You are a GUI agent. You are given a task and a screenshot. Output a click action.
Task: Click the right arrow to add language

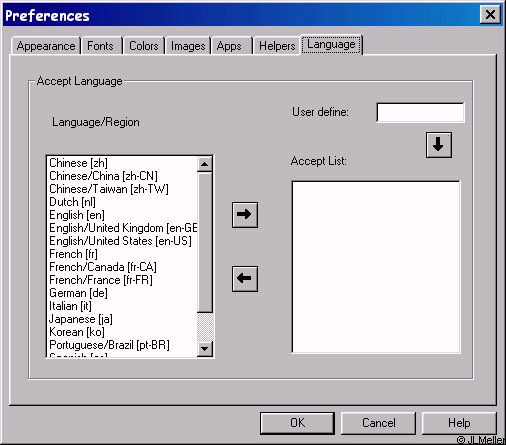coord(245,215)
